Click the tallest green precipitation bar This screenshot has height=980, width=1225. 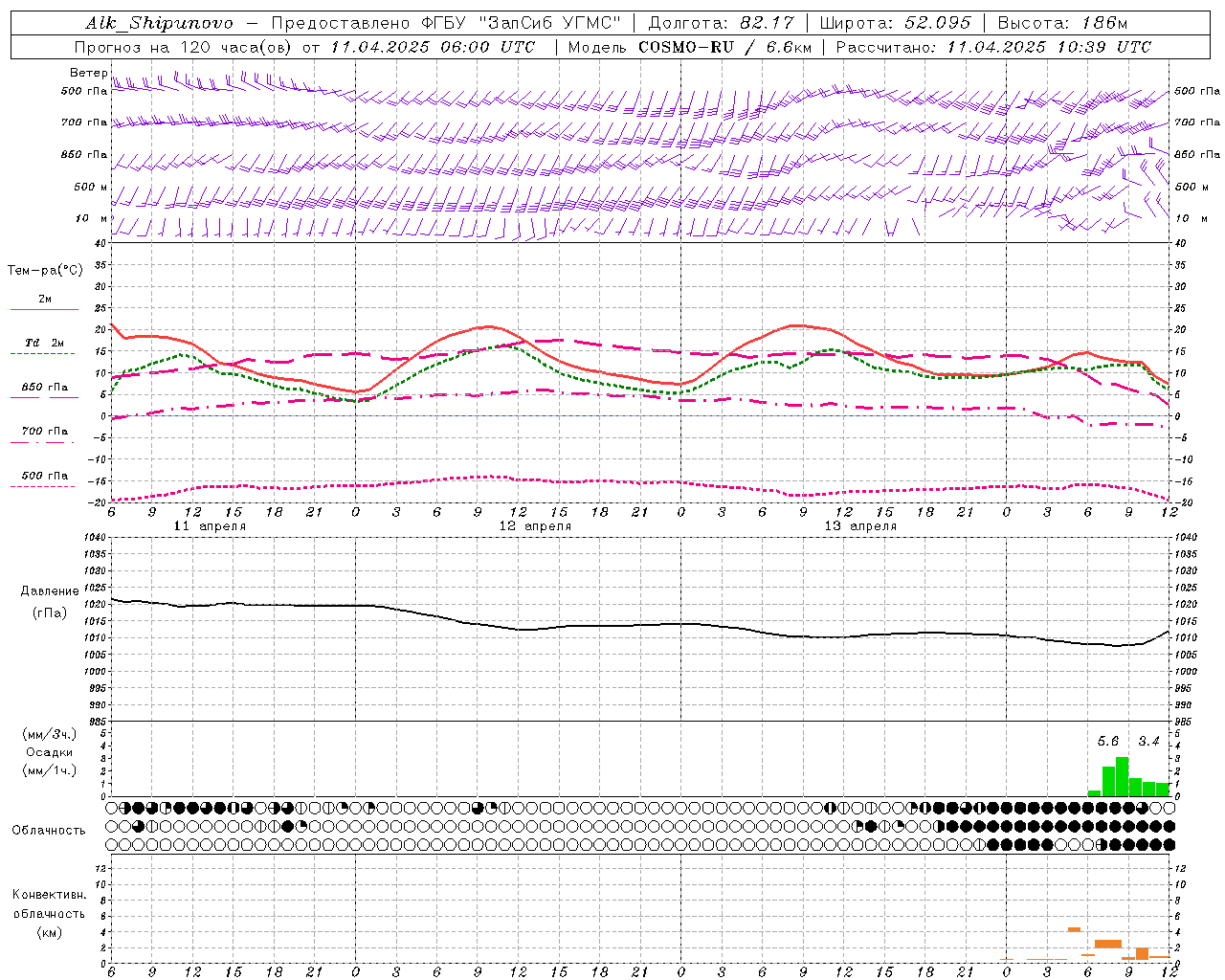coord(1122,776)
